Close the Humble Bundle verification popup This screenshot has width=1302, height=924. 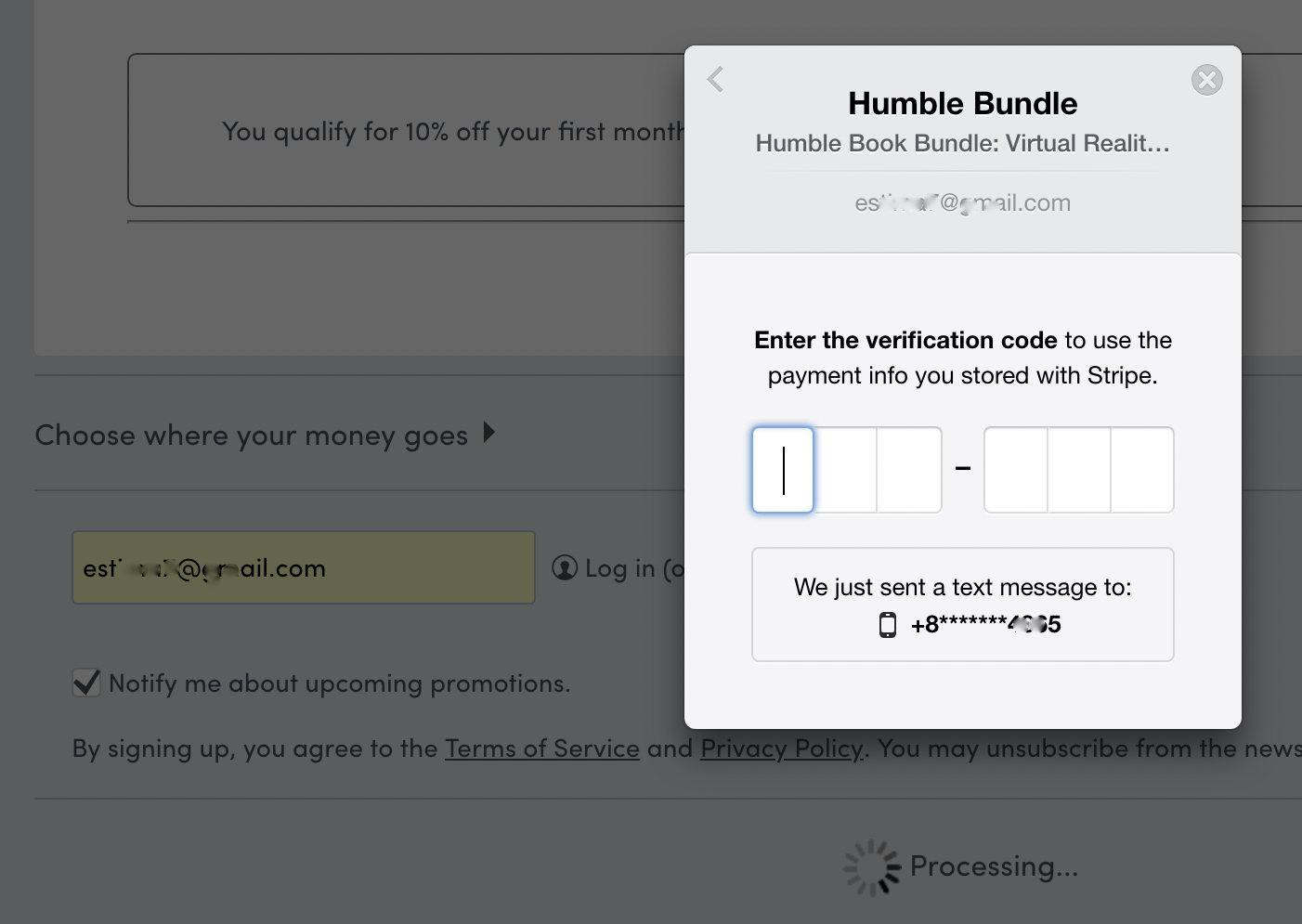click(1206, 80)
